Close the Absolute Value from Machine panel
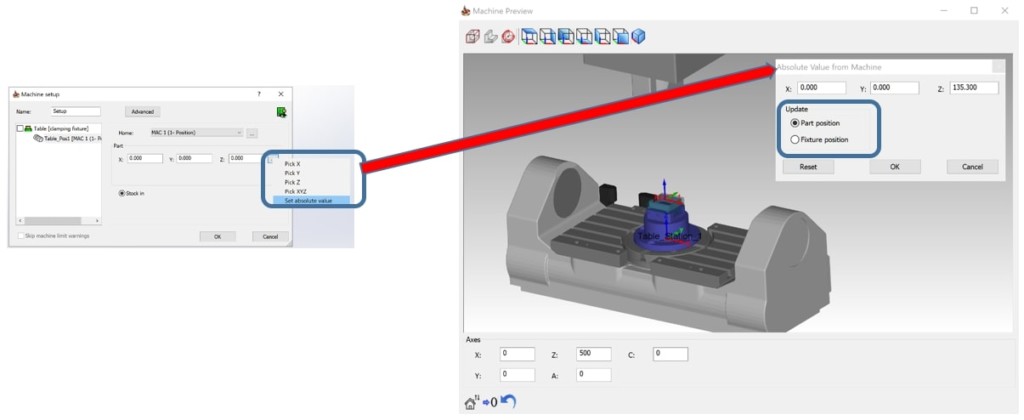Image resolution: width=1024 pixels, height=420 pixels. pyautogui.click(x=998, y=67)
